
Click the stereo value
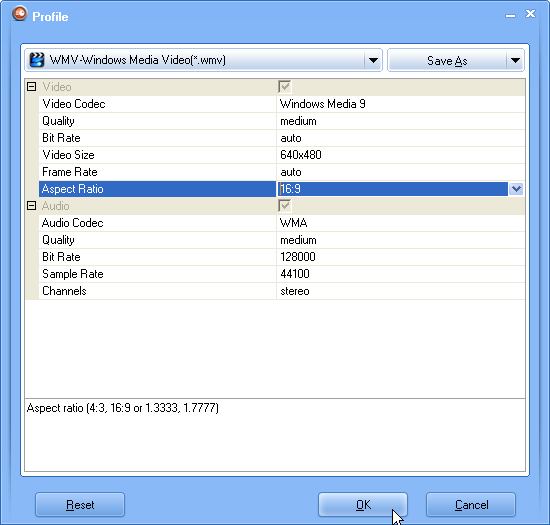pos(295,291)
